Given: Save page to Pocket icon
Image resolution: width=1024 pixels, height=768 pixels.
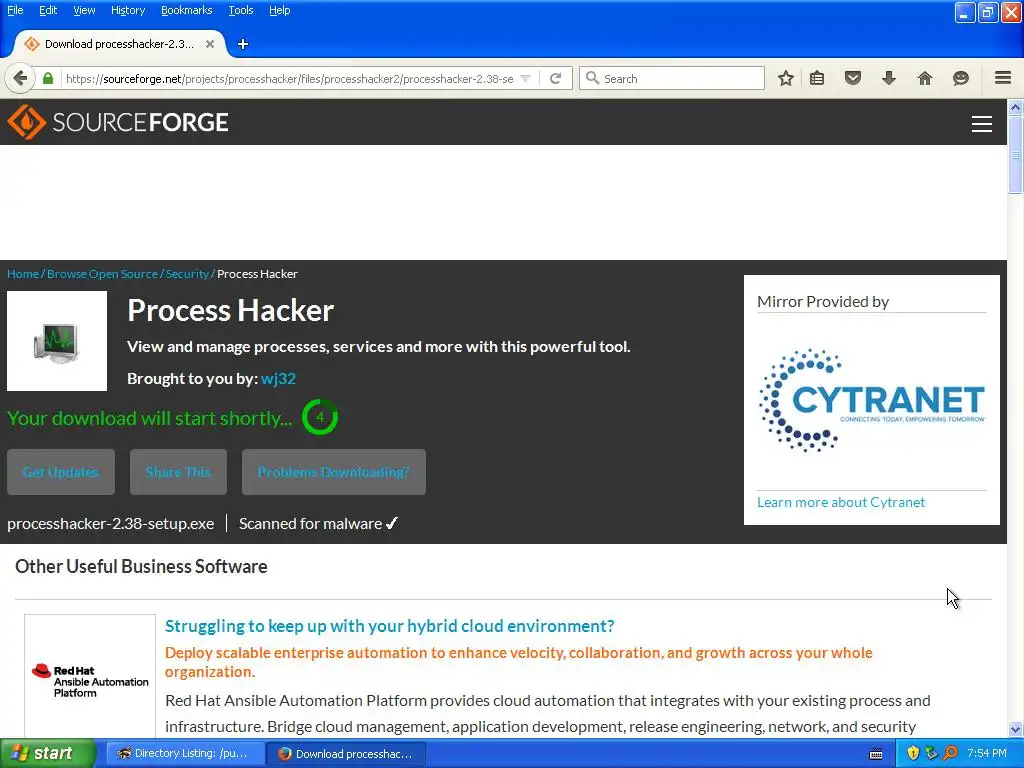Looking at the screenshot, I should [x=853, y=78].
